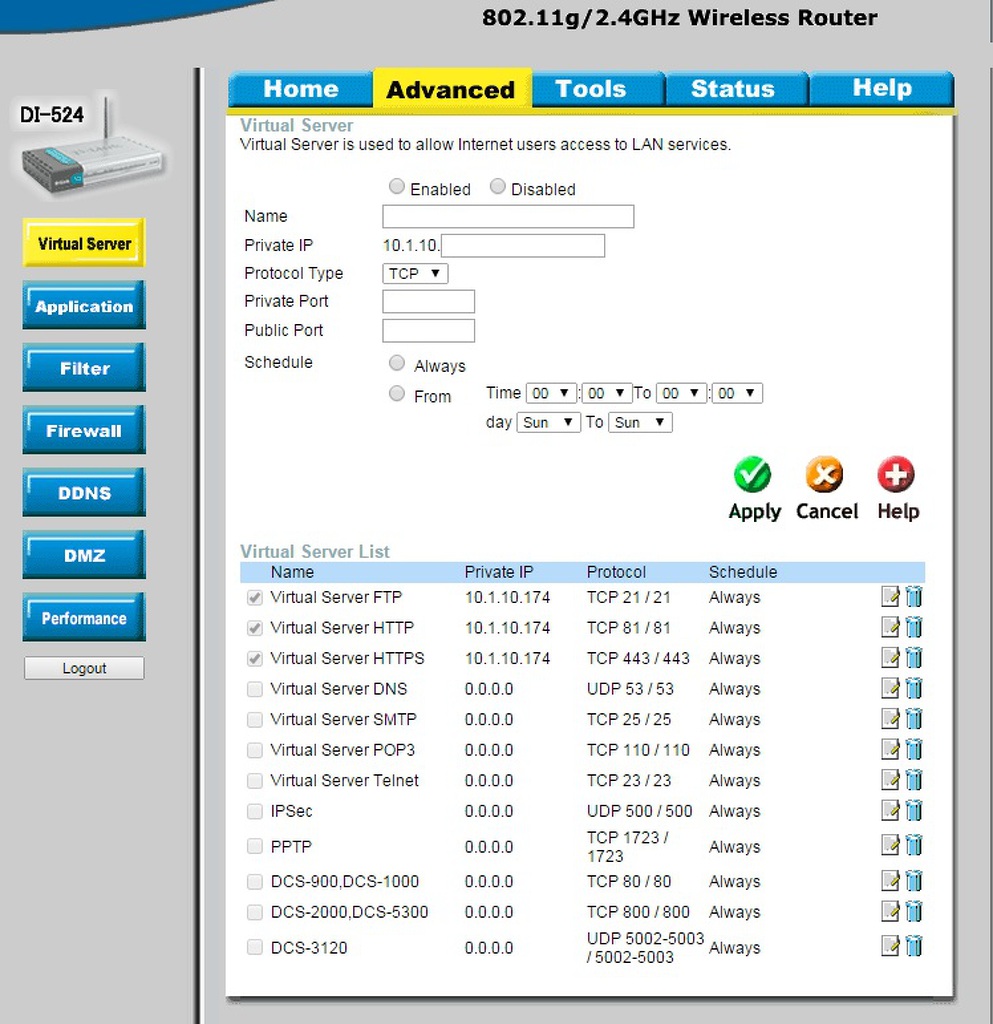Delete the Virtual Server SMTP entry
993x1024 pixels.
(x=914, y=718)
